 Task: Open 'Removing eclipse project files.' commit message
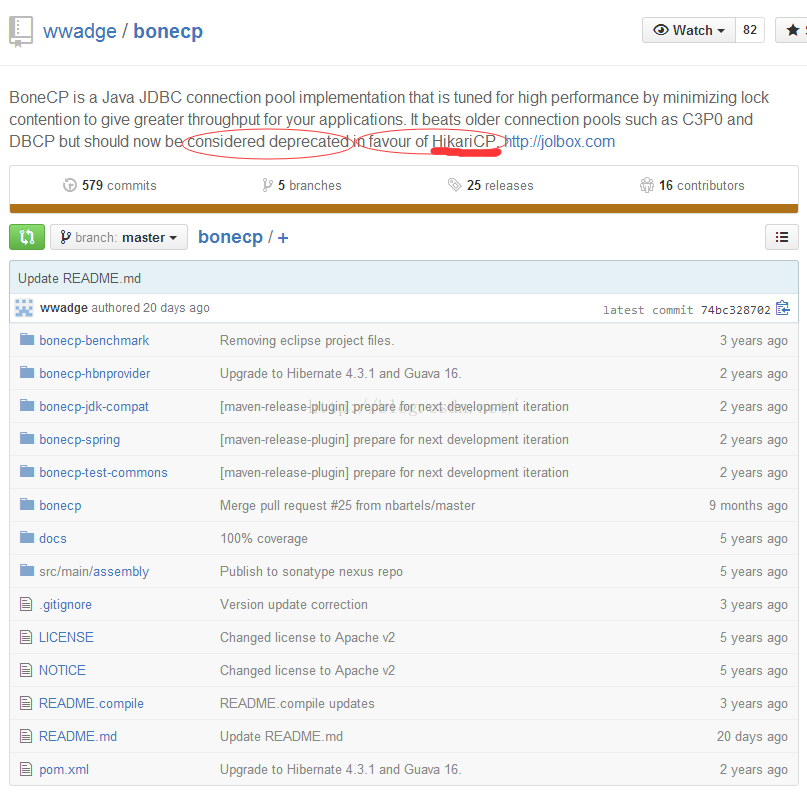click(307, 341)
